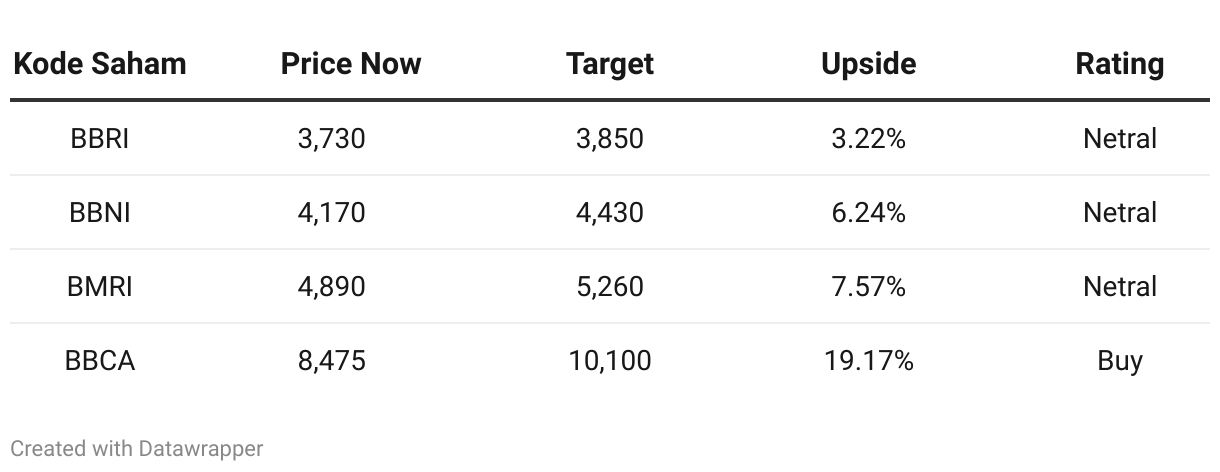Viewport: 1220px width, 472px height.
Task: Select the BBRI stock code cell
Action: 99,138
